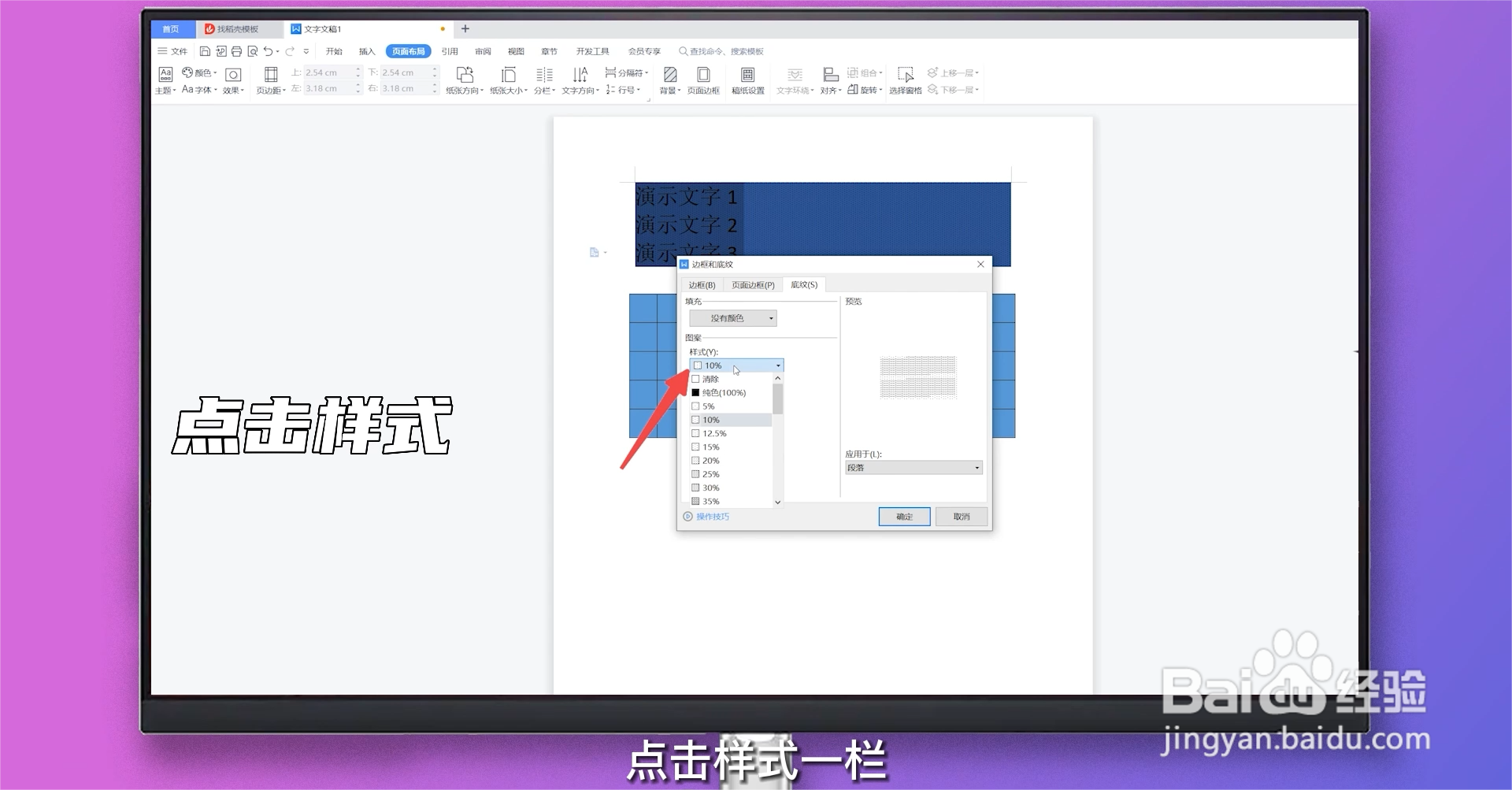The image size is (1512, 790).
Task: Click the 页面边框 page border tool
Action: tap(703, 80)
